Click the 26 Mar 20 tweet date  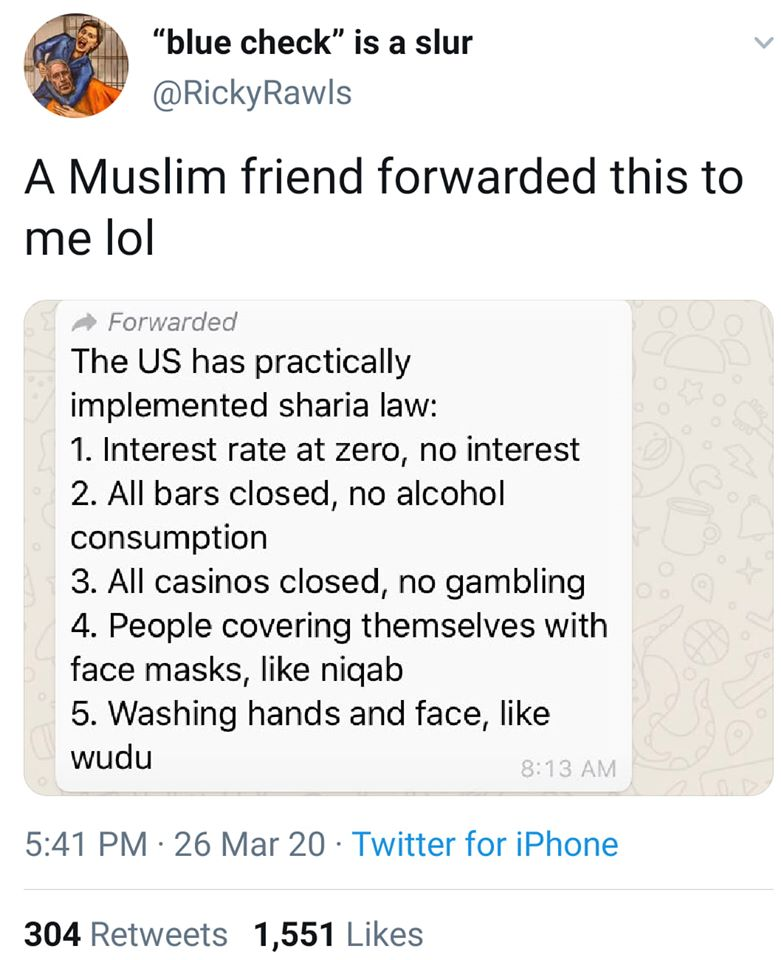[x=249, y=844]
